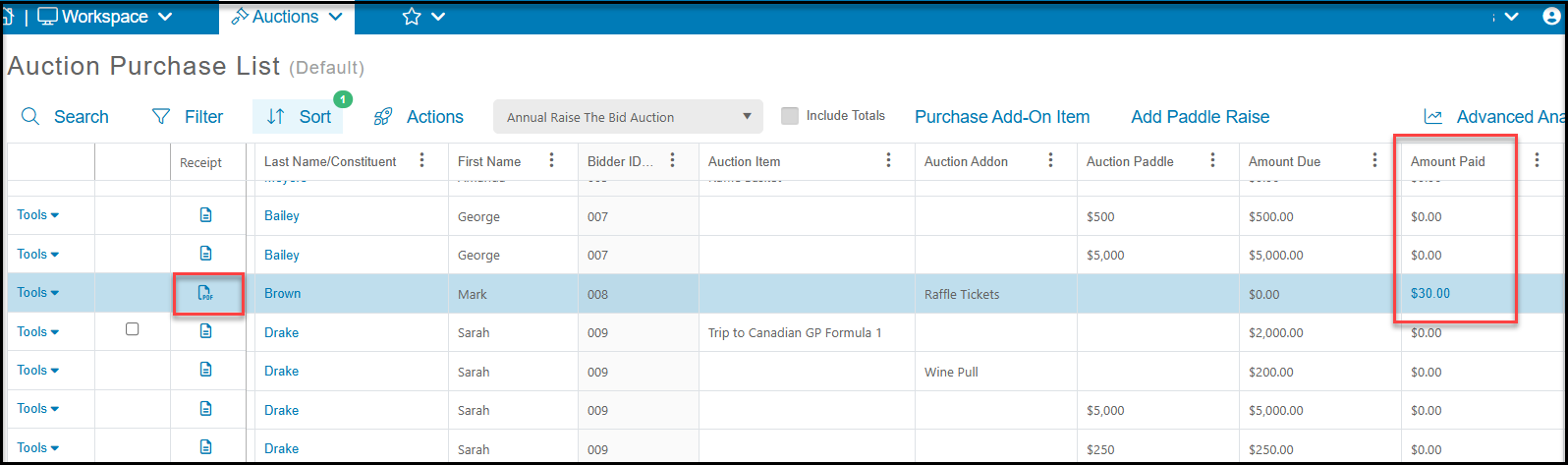
Task: Click receipt icon for Bailey $500 paddle row
Action: (205, 215)
